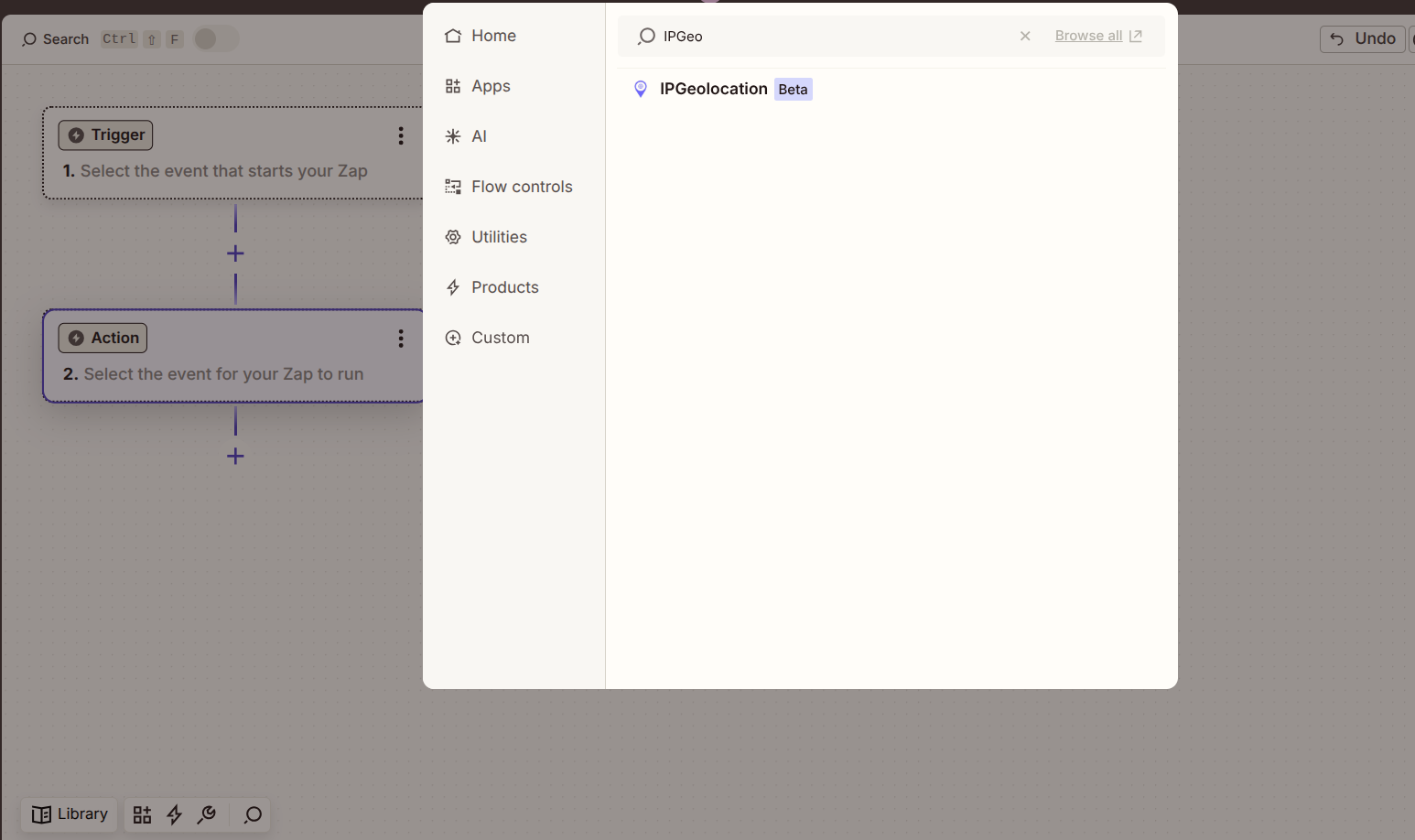Open the Library panel
The width and height of the screenshot is (1415, 840).
pyautogui.click(x=70, y=814)
